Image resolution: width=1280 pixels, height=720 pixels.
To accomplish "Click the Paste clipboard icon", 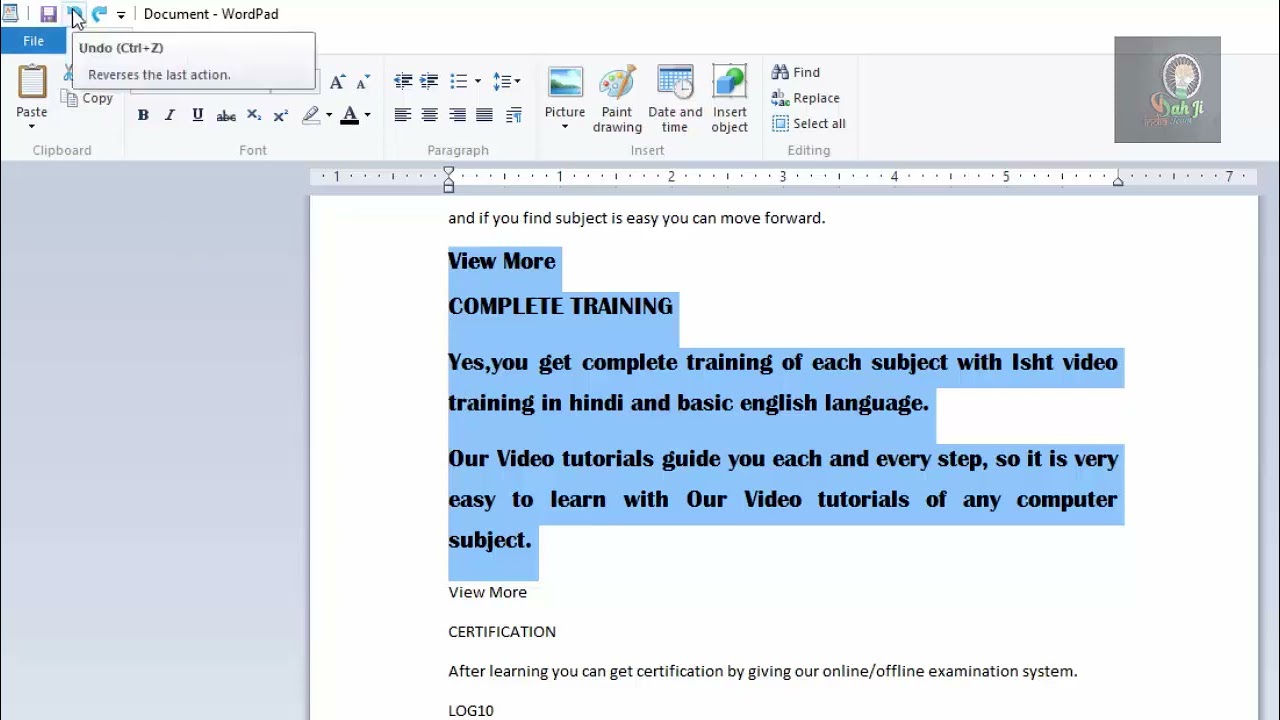I will [x=31, y=82].
